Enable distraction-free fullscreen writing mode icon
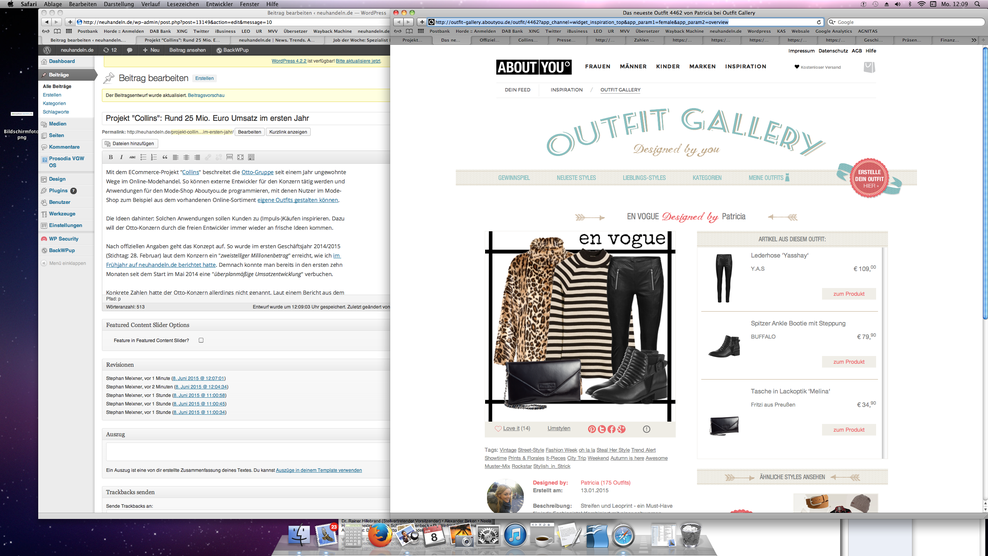This screenshot has width=988, height=556. click(240, 157)
